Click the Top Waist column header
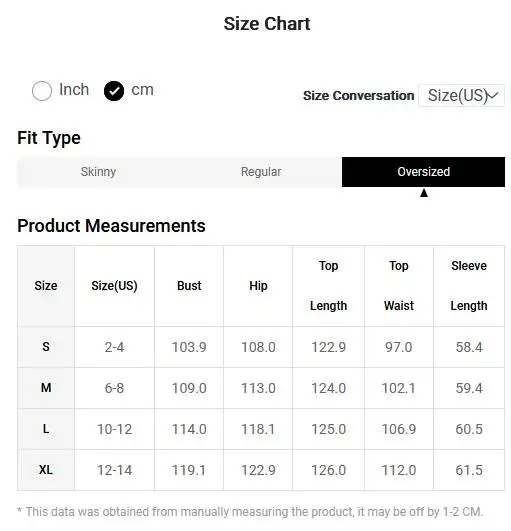Viewport: 511px width, 531px height. pos(399,286)
